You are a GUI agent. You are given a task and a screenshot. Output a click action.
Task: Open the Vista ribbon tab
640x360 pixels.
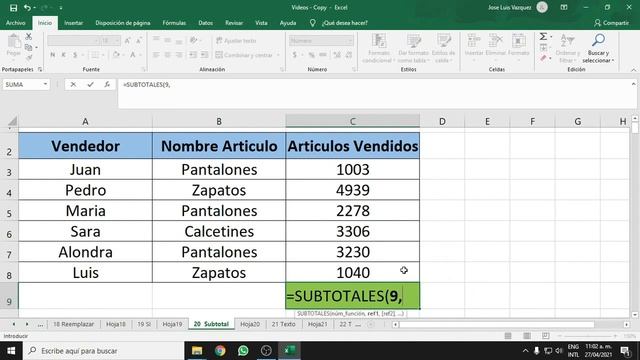[261, 23]
